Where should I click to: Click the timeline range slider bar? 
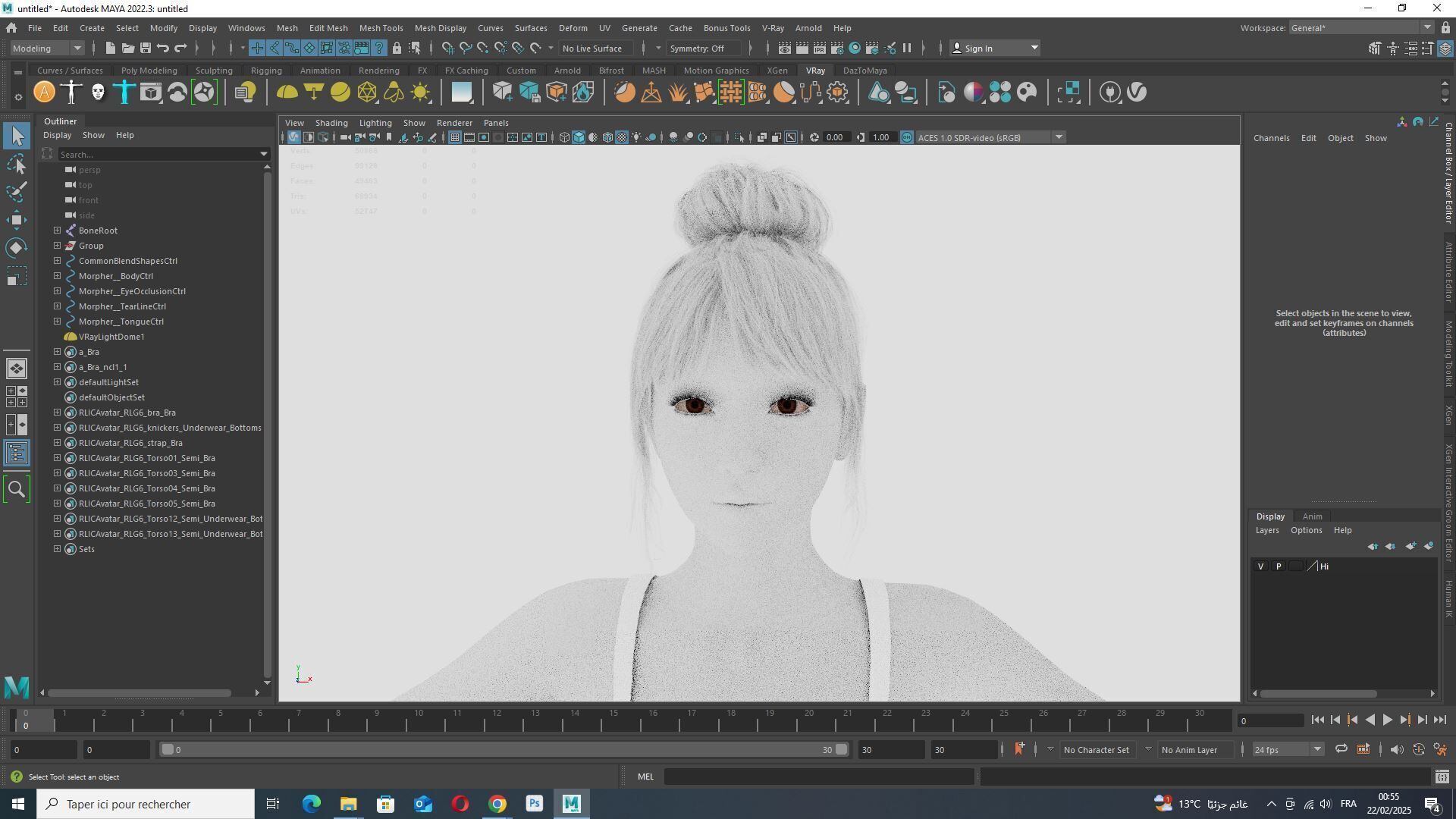point(504,750)
